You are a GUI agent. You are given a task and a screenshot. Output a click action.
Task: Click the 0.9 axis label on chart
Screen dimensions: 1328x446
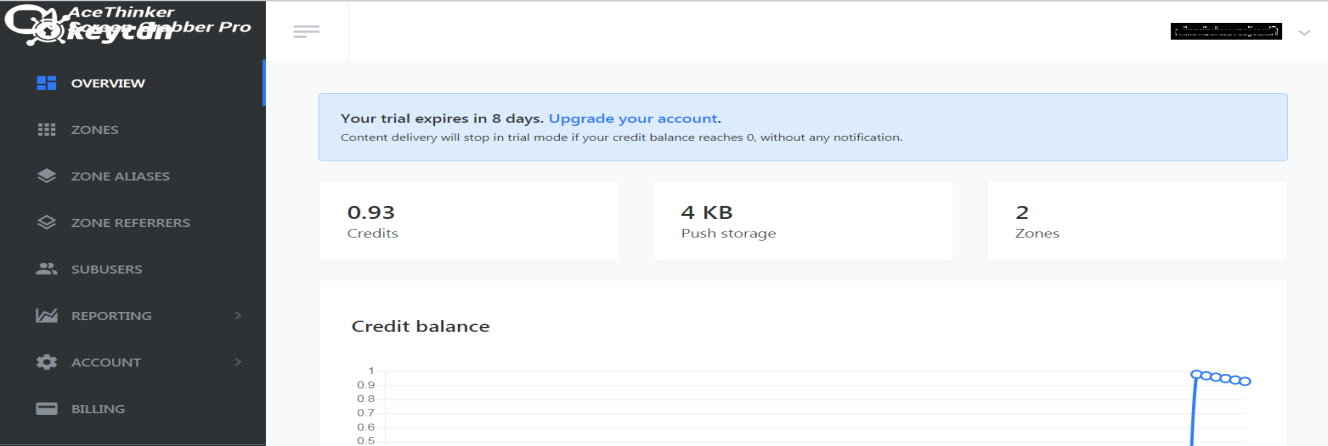(x=364, y=385)
